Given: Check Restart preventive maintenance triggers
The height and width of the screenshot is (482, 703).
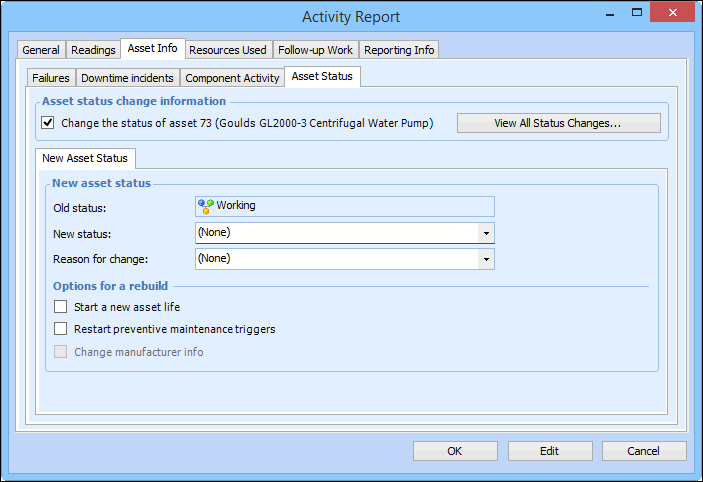Looking at the screenshot, I should point(61,329).
